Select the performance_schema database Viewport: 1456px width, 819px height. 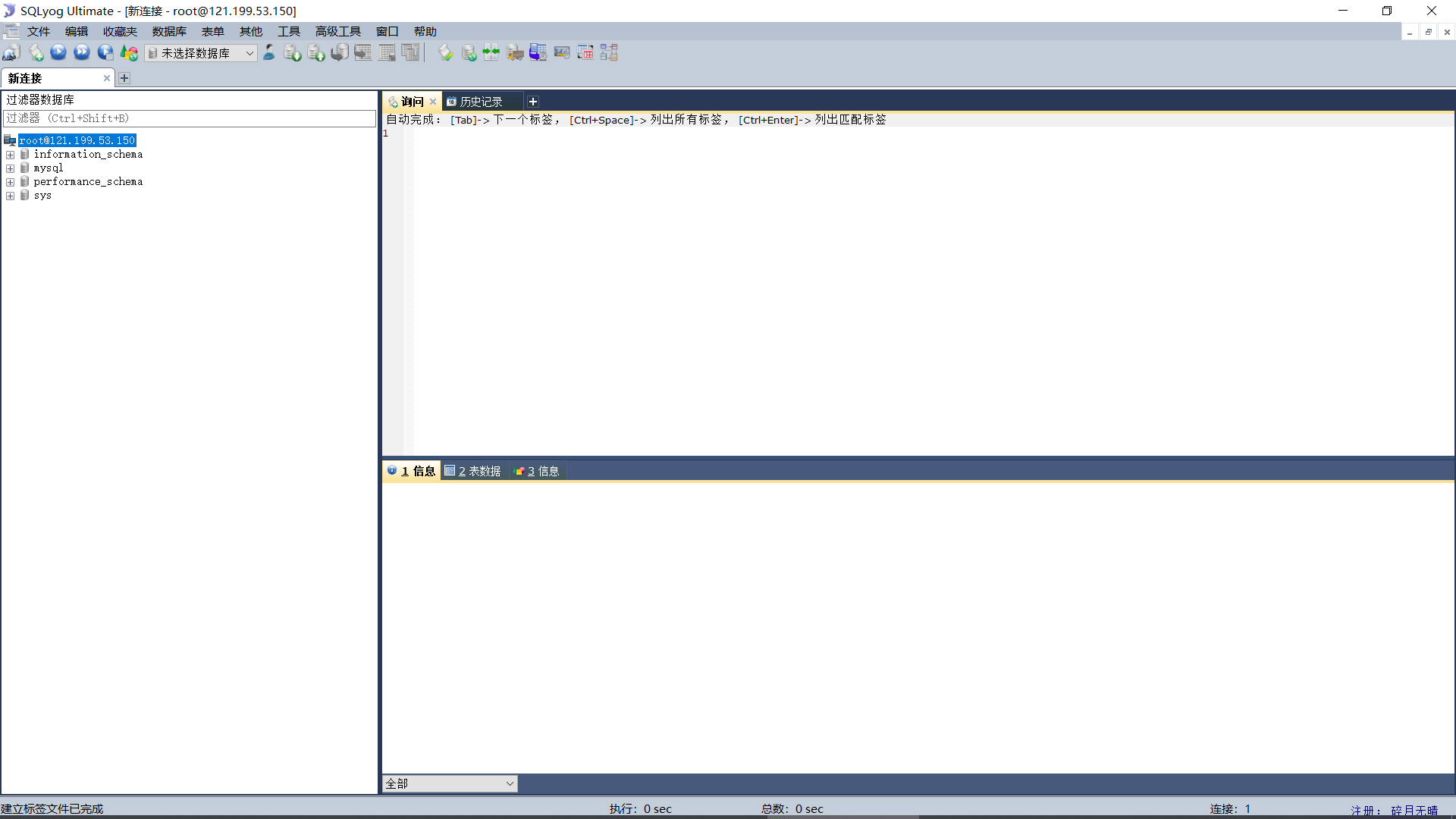(x=88, y=181)
